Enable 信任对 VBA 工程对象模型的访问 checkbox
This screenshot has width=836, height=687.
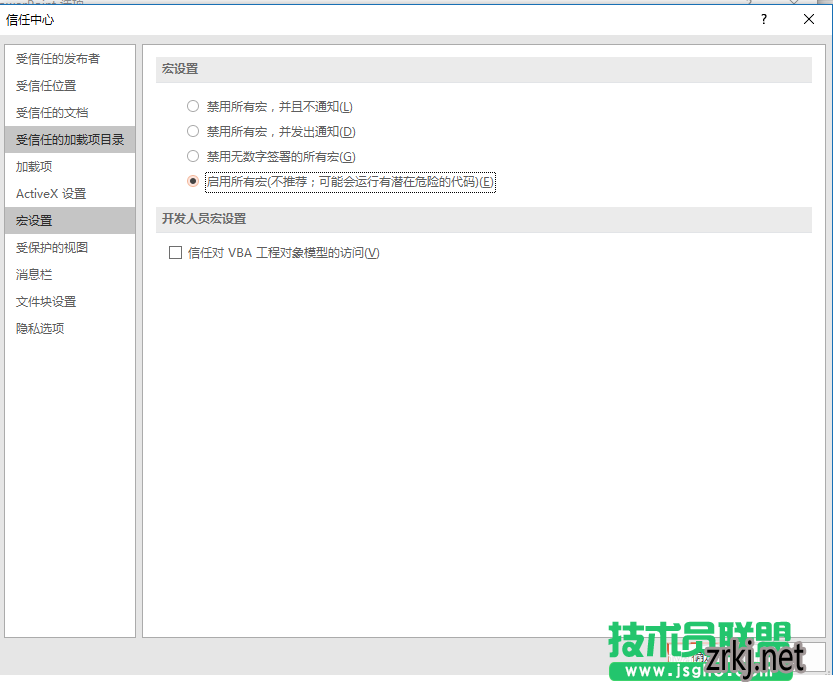click(x=175, y=253)
